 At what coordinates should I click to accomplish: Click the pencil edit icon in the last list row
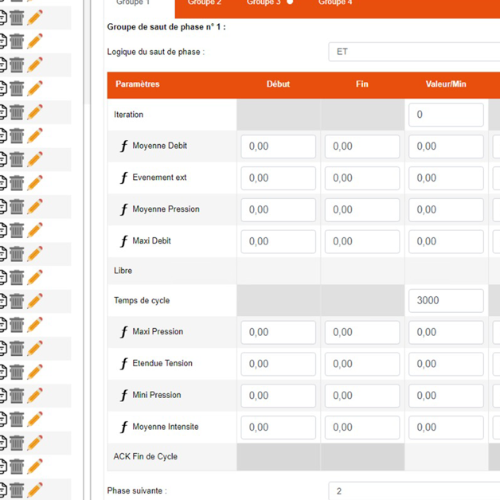pos(35,490)
